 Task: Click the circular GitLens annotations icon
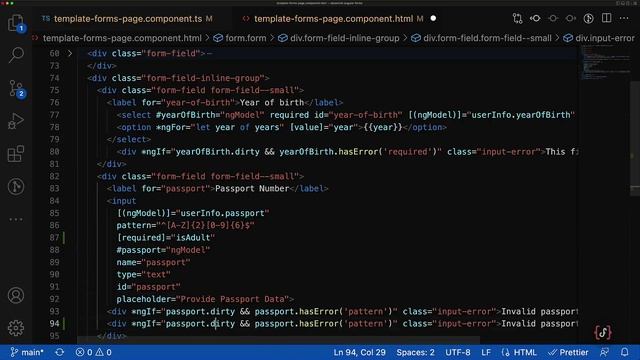coord(588,18)
